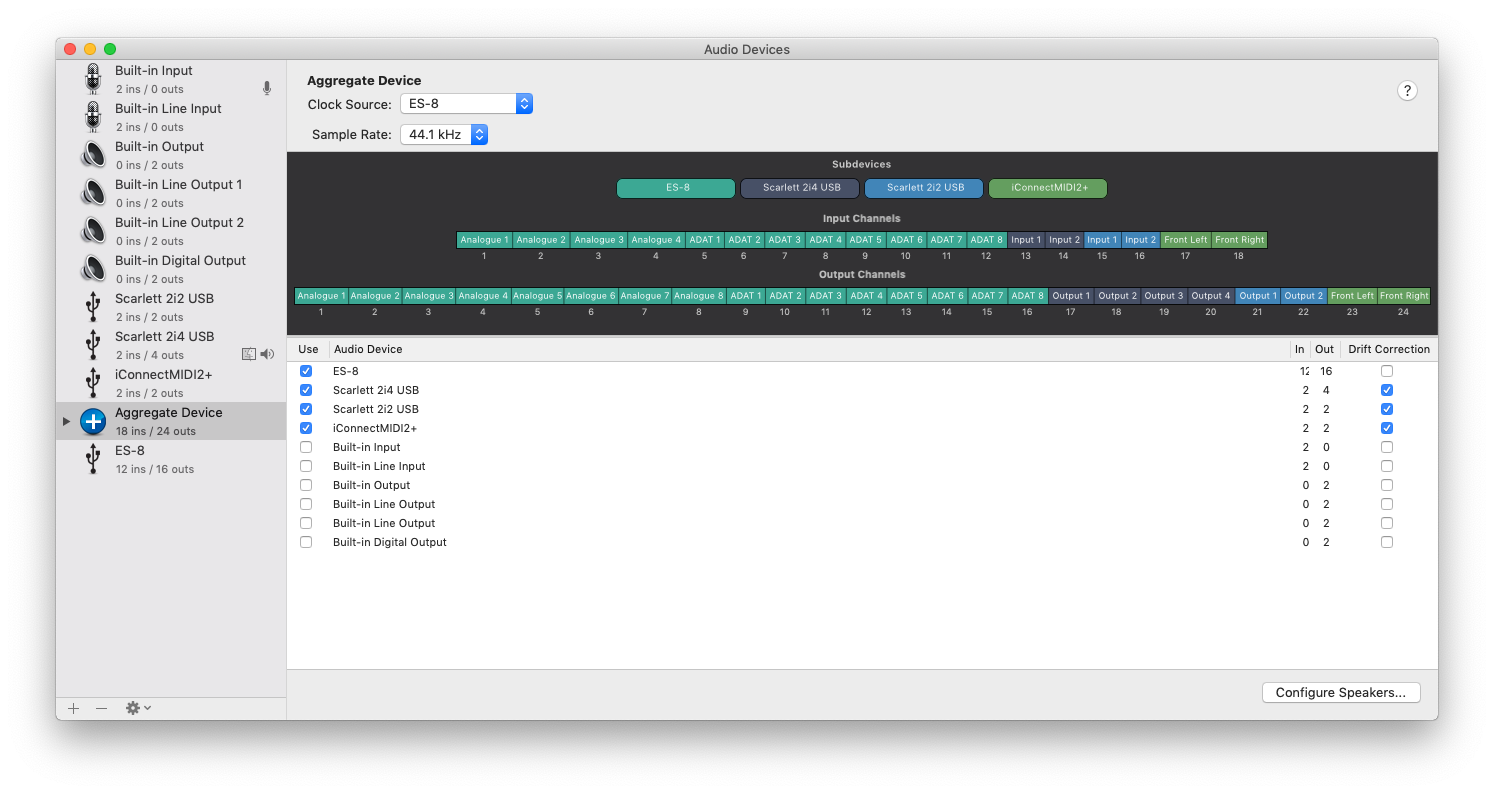The width and height of the screenshot is (1494, 794).
Task: Open the gear action menu
Action: pyautogui.click(x=138, y=708)
